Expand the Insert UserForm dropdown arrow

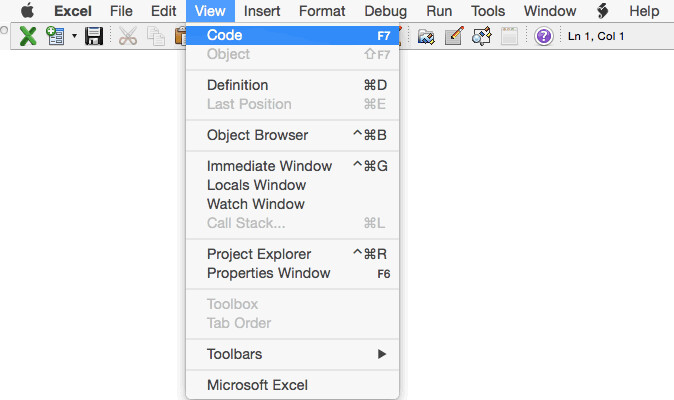(x=73, y=37)
